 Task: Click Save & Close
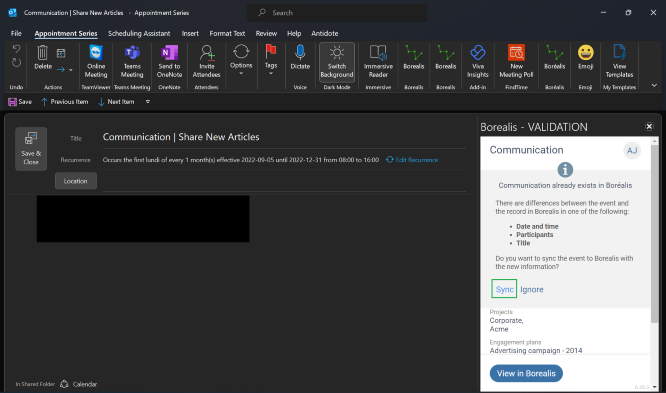pyautogui.click(x=31, y=149)
